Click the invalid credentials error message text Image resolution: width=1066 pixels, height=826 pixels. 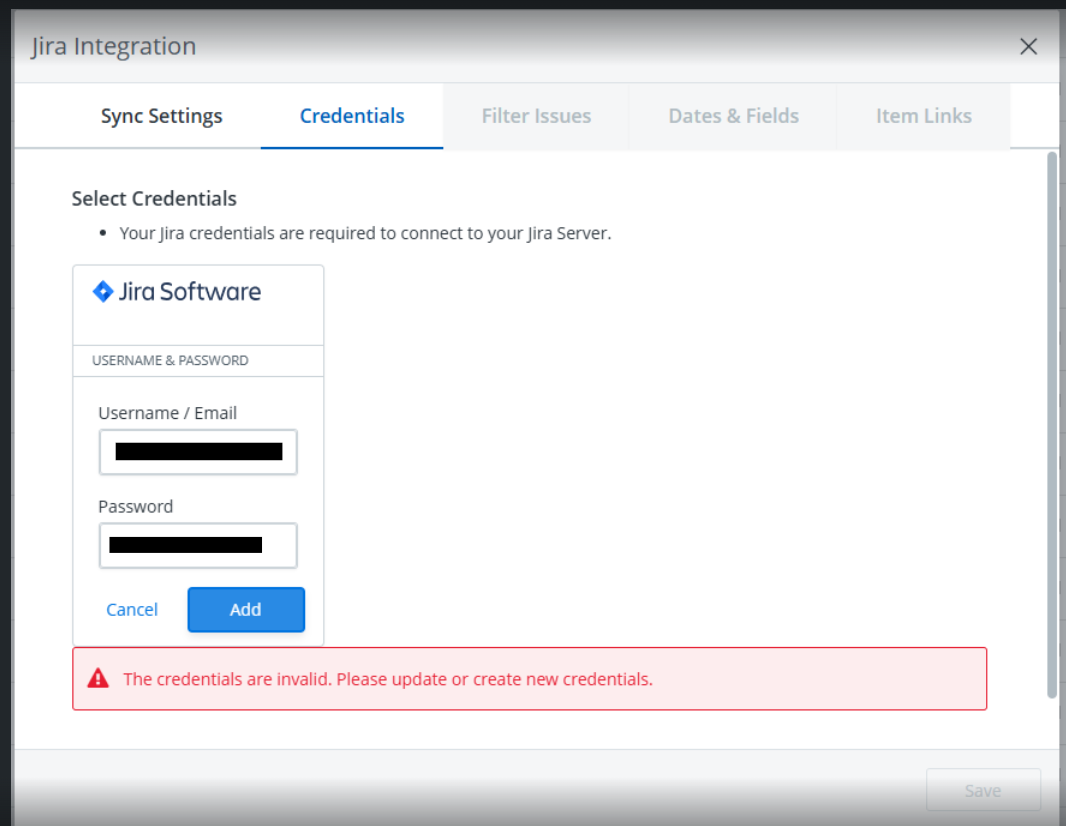[x=388, y=679]
